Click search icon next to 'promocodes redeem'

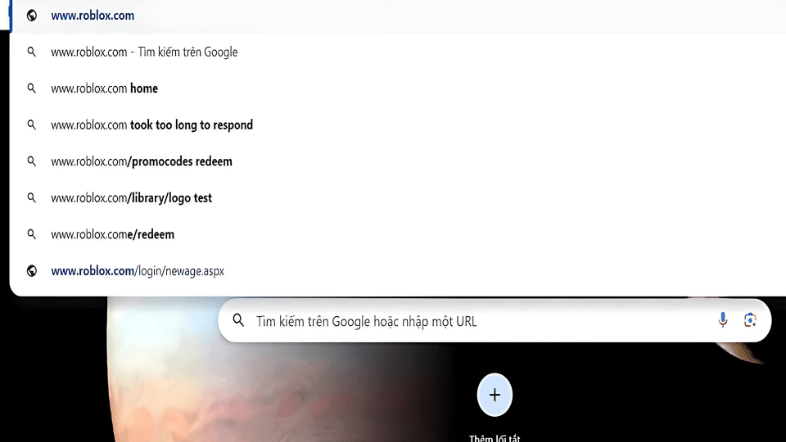(x=32, y=161)
